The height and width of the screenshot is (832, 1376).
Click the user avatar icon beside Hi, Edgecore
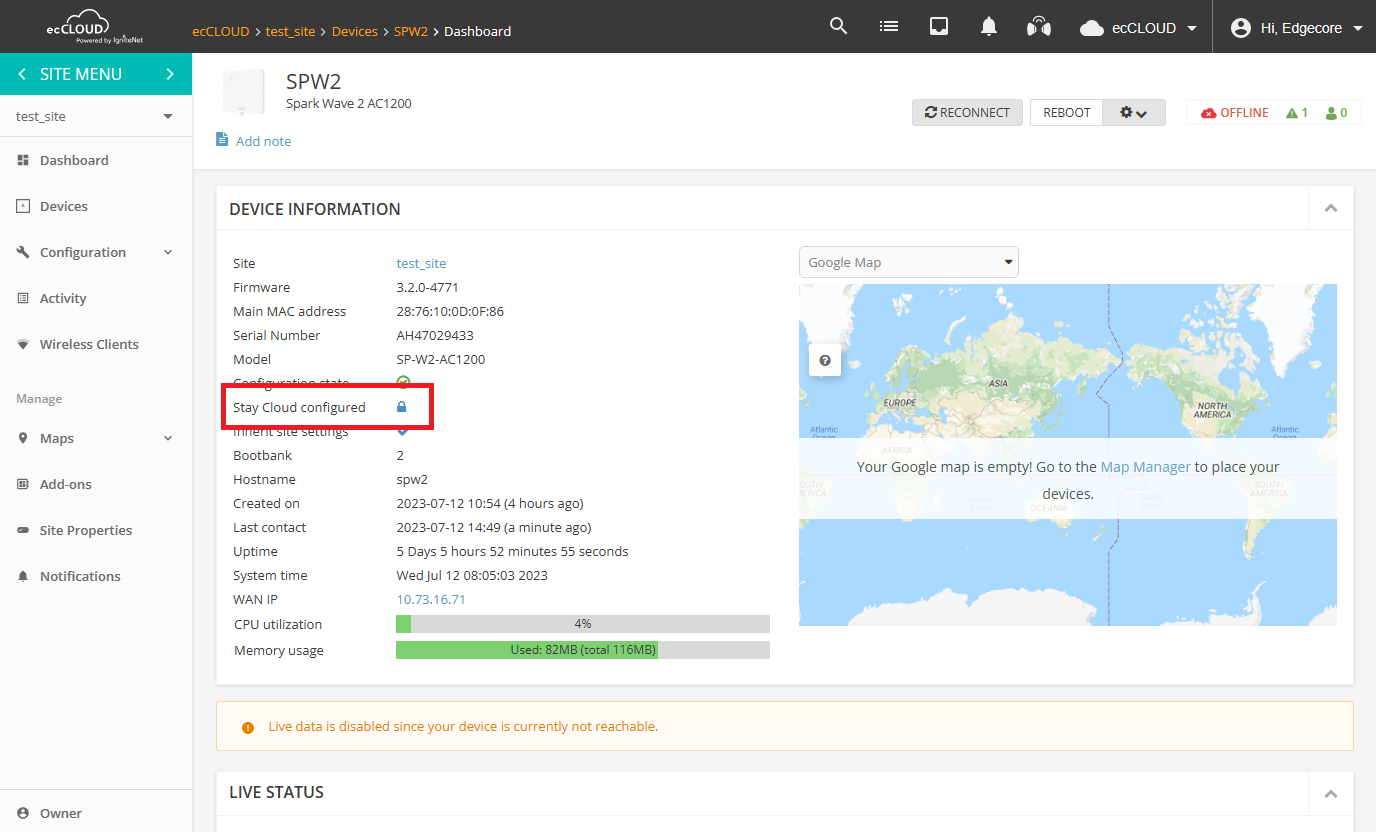(x=1241, y=28)
